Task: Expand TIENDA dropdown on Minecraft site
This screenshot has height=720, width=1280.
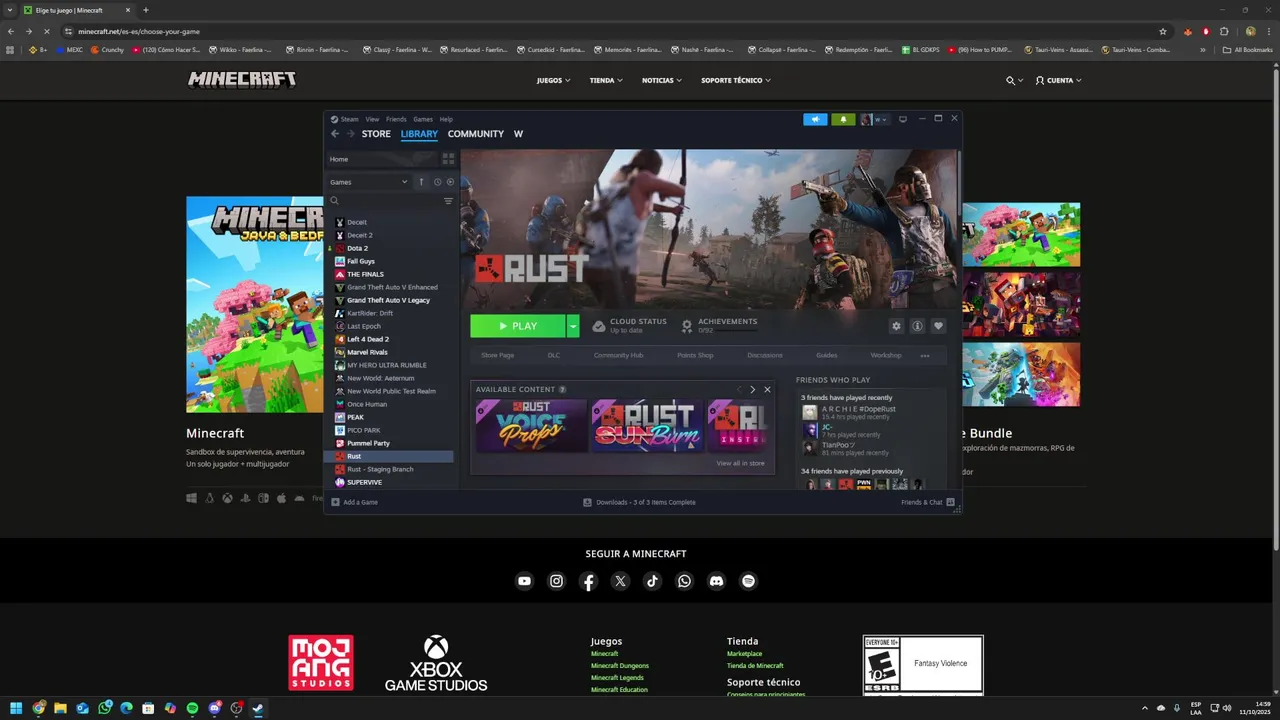Action: tap(606, 80)
